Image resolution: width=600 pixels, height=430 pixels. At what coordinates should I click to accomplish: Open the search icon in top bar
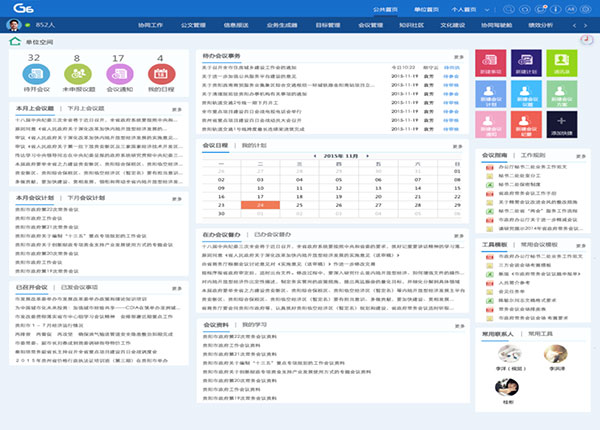pos(509,9)
